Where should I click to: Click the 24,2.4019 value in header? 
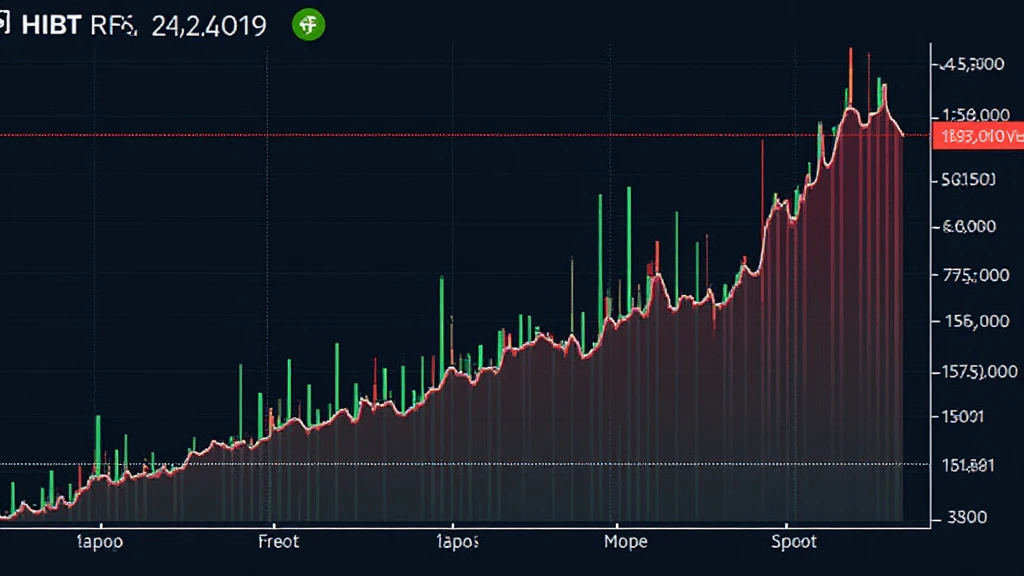pos(209,26)
